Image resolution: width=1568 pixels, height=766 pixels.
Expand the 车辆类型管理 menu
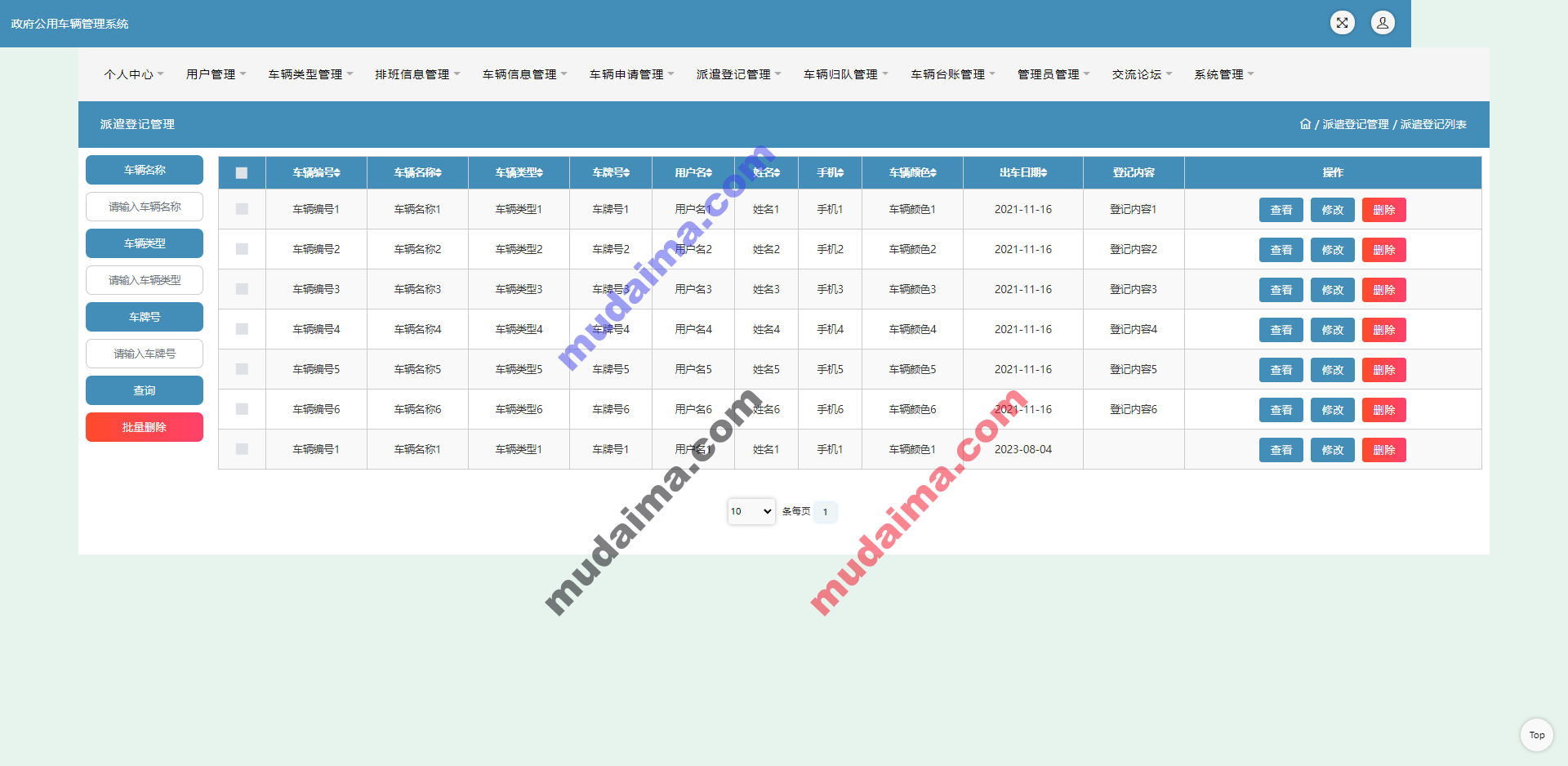(x=310, y=74)
